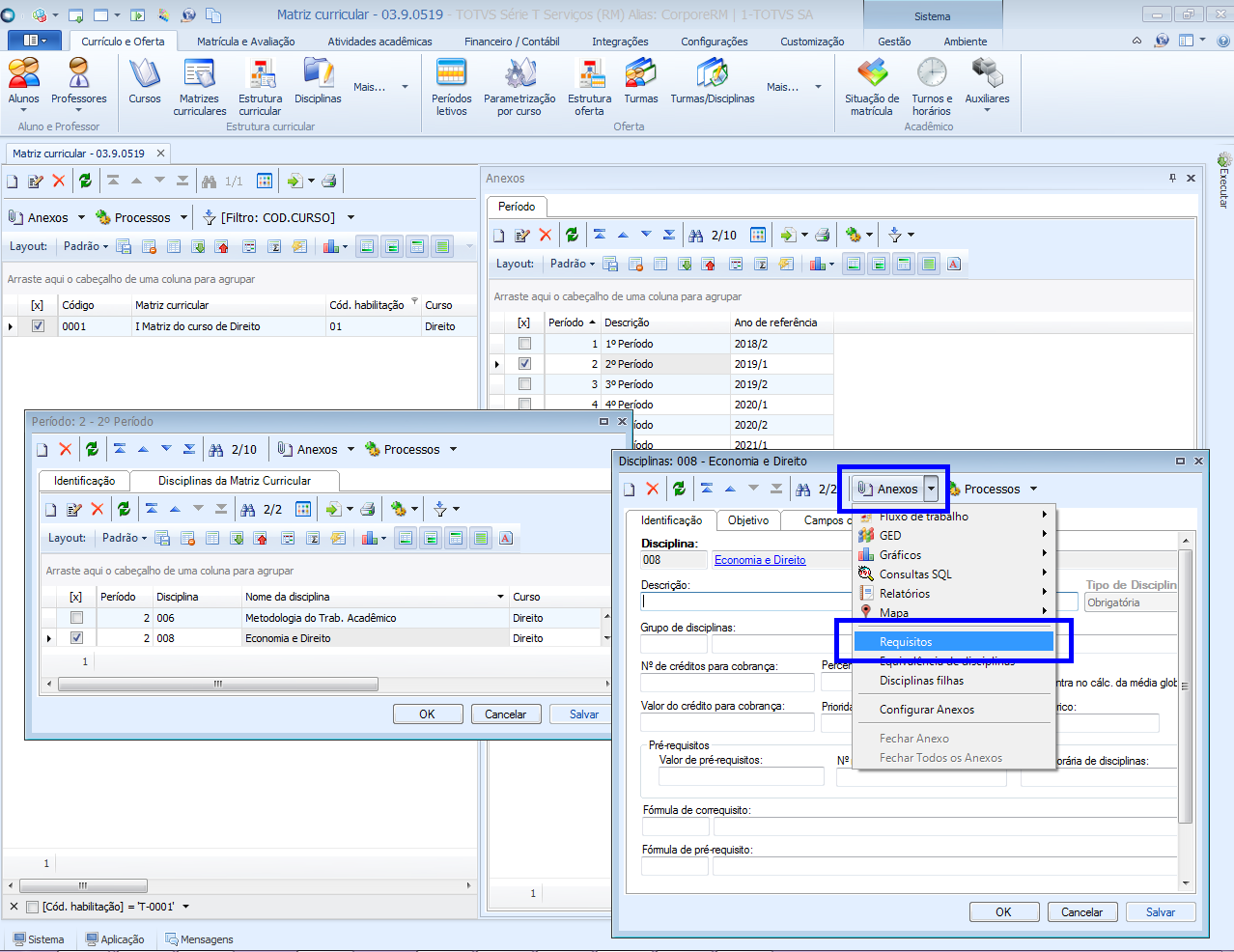Toggle checkbox for matriz 0001 row
This screenshot has width=1234, height=952.
(x=38, y=326)
